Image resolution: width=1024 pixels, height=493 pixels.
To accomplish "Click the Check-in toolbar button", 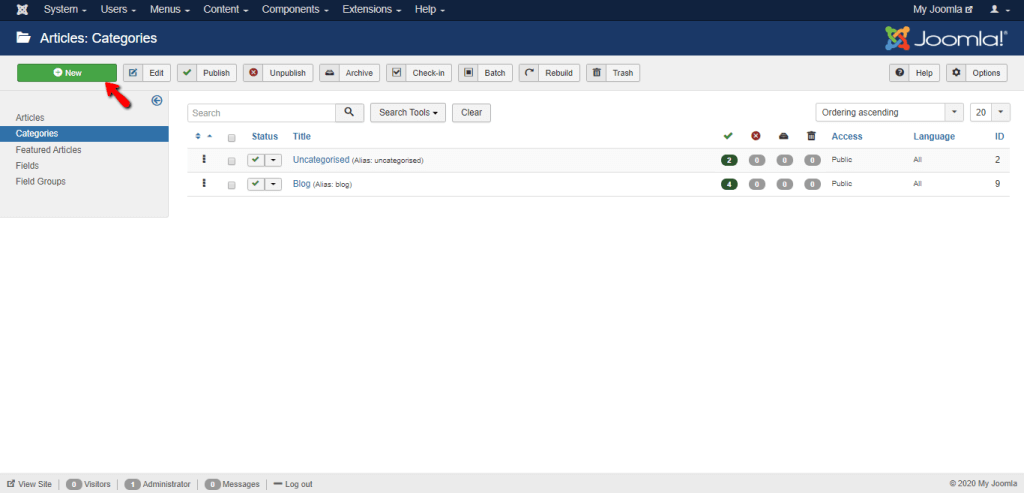I will pyautogui.click(x=419, y=73).
